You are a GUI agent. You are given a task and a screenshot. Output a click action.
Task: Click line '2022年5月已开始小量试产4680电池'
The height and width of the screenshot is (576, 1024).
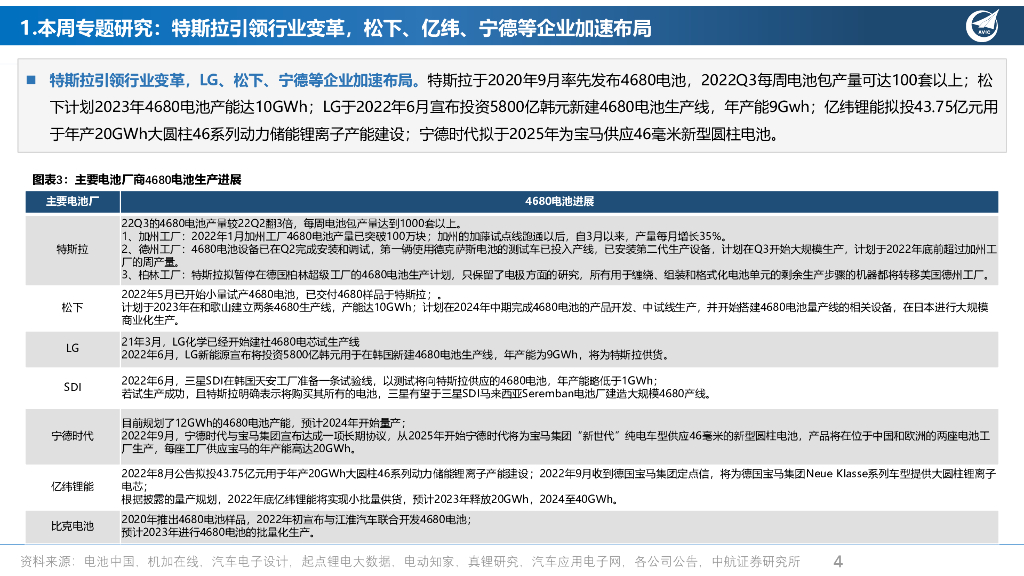click(x=282, y=295)
